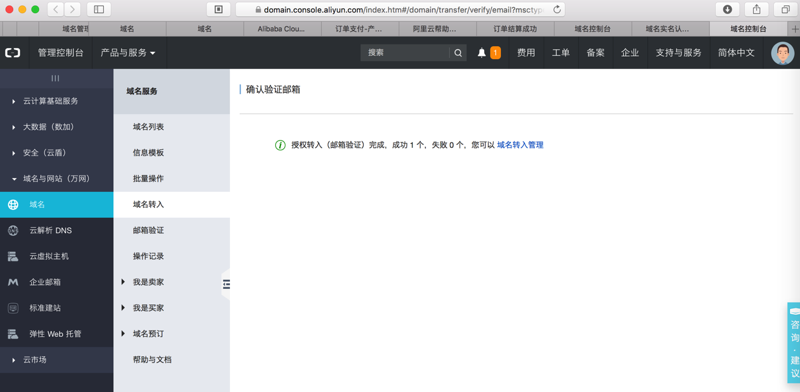800x392 pixels.
Task: Switch to the 订单结算成功 tab
Action: click(515, 29)
